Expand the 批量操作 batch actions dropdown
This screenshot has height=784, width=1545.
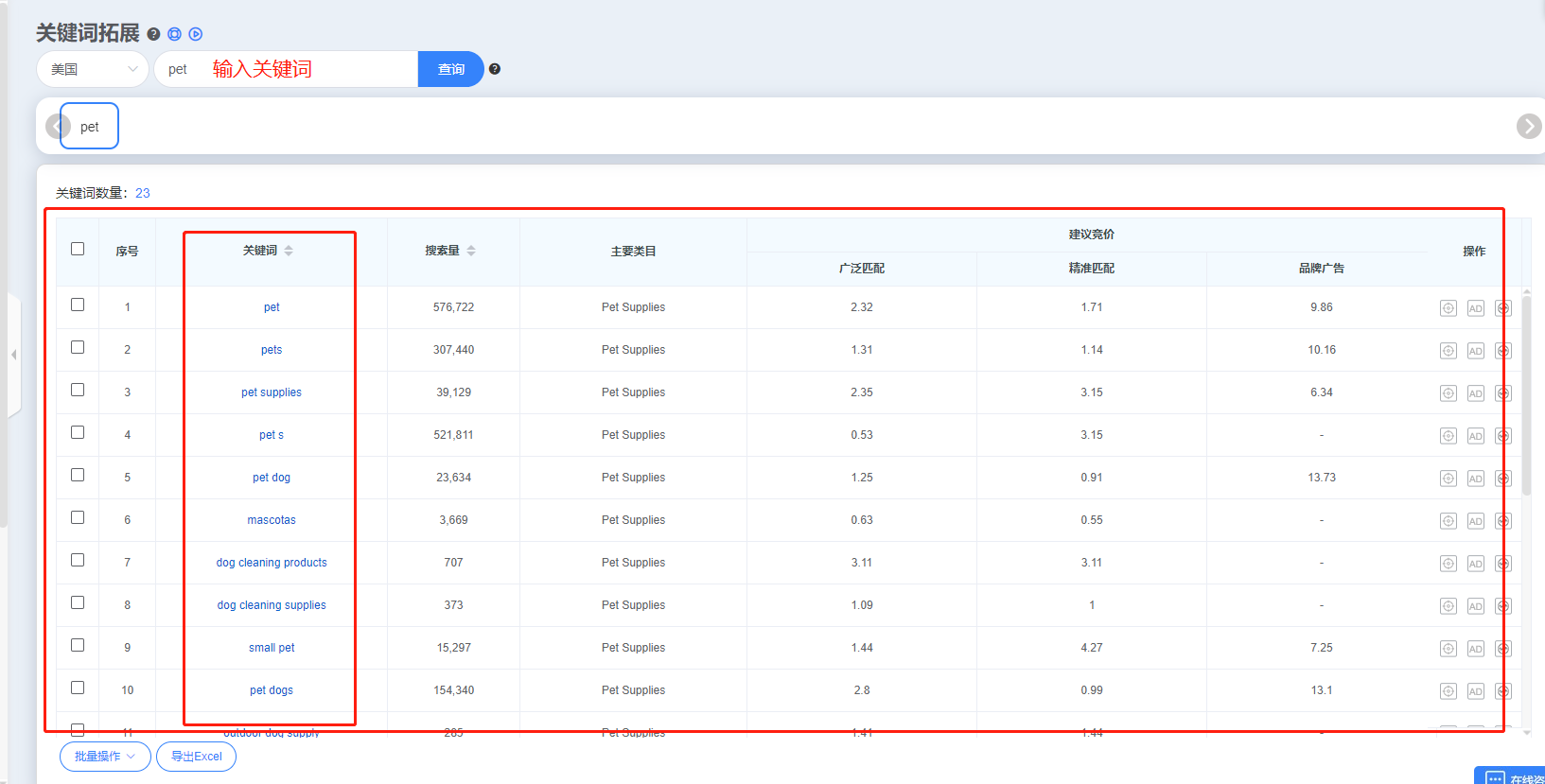tap(105, 757)
